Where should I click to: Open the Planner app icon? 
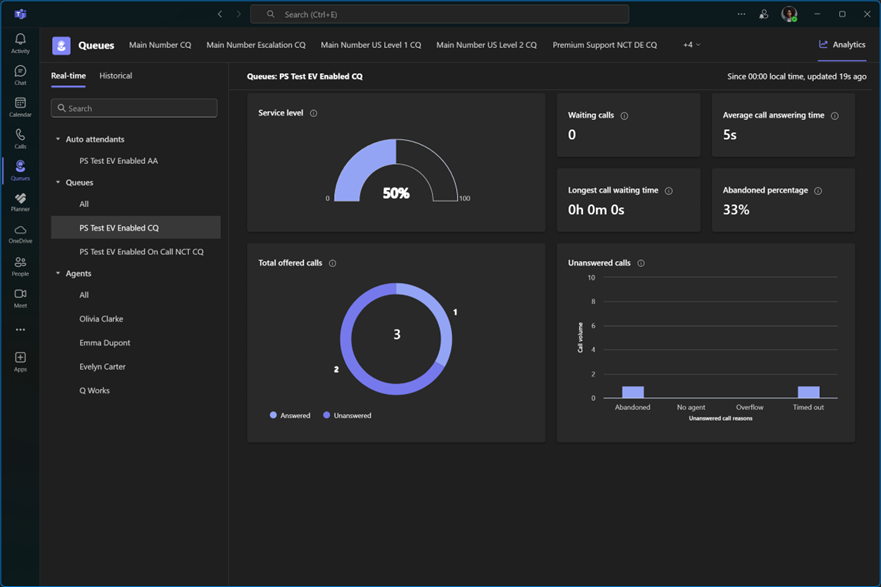(x=20, y=201)
